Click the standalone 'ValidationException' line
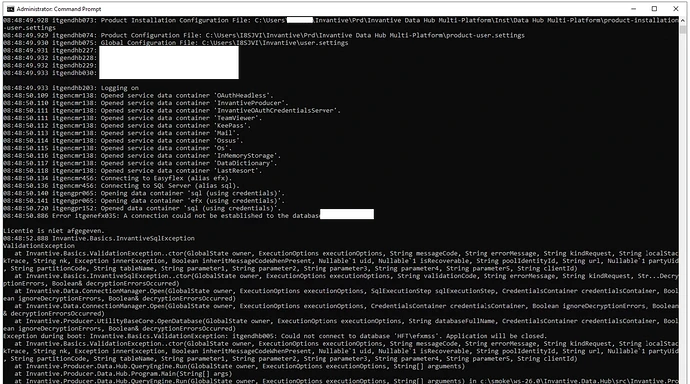 [39, 246]
